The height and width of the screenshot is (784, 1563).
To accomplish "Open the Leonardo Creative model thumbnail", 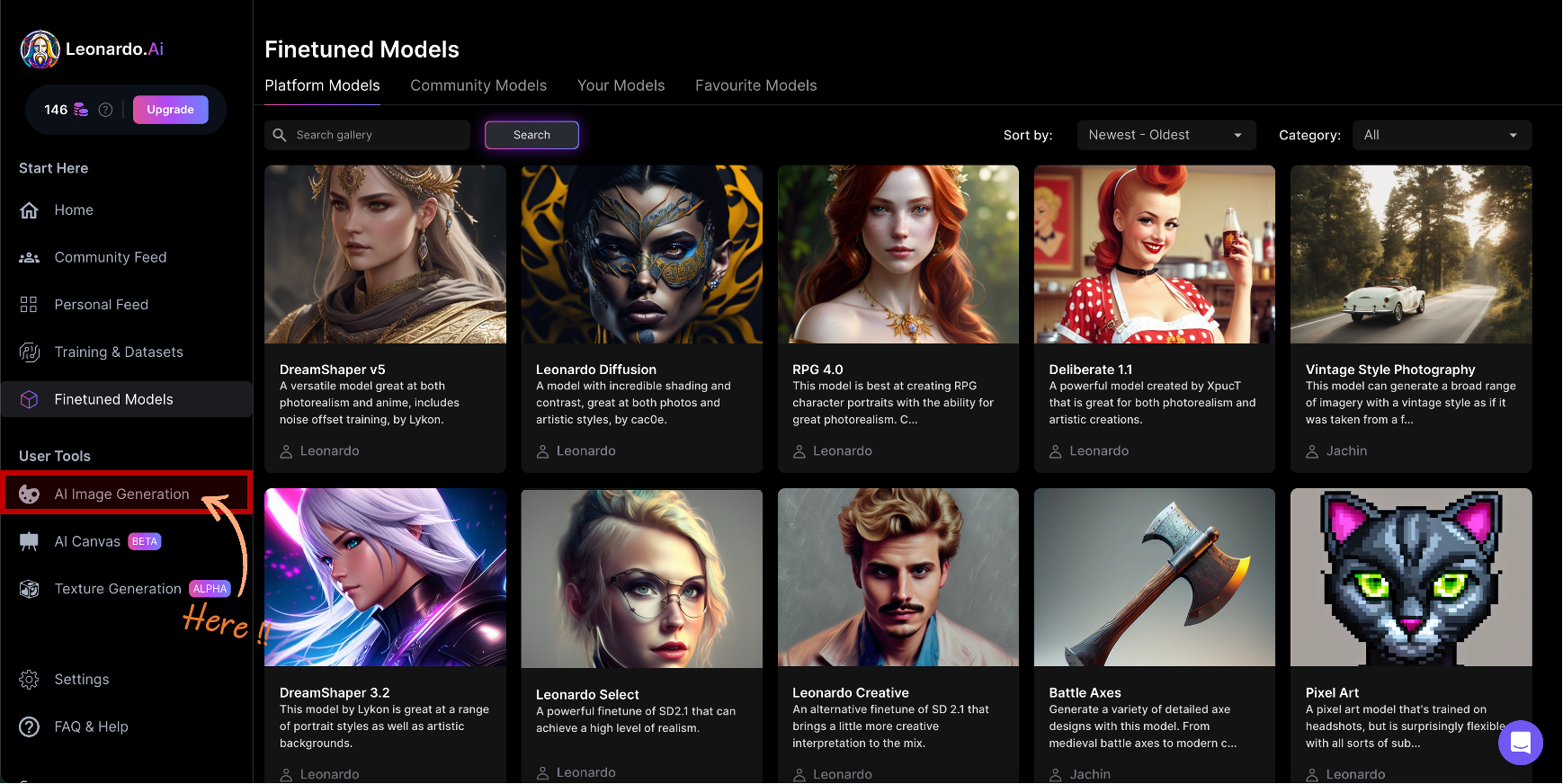I will tap(898, 577).
